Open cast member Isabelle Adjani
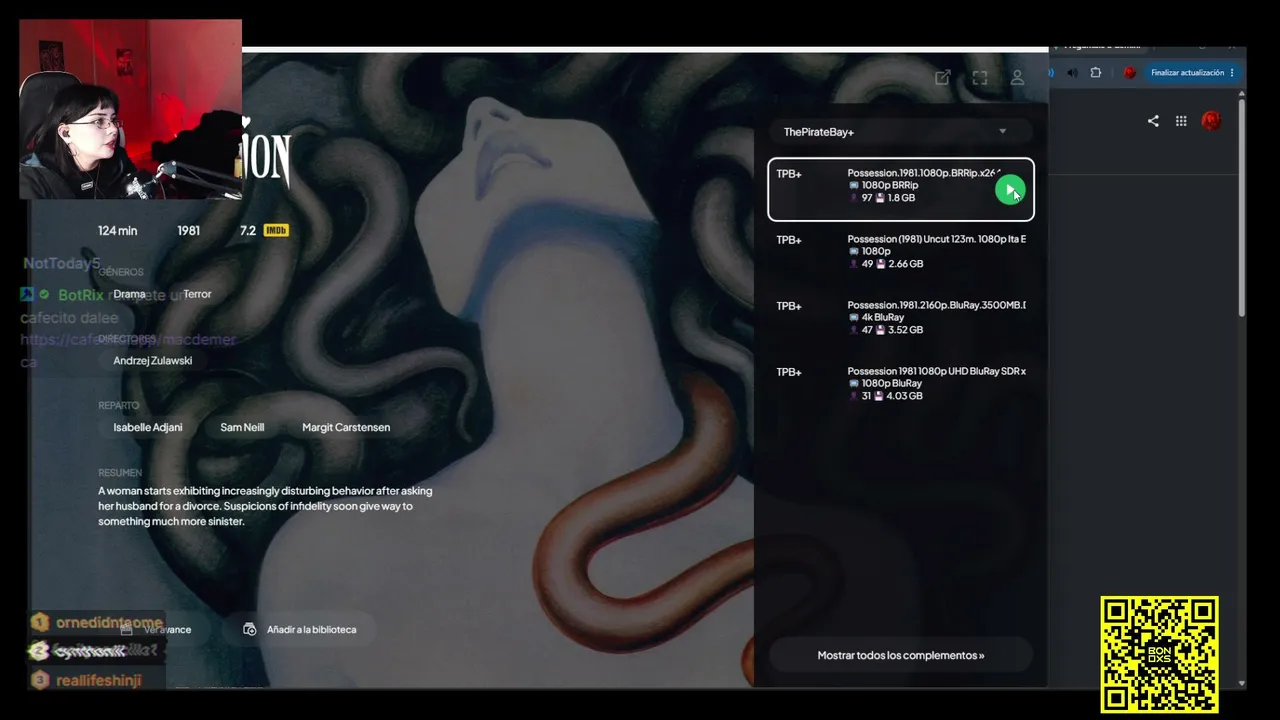The height and width of the screenshot is (720, 1280). point(148,427)
